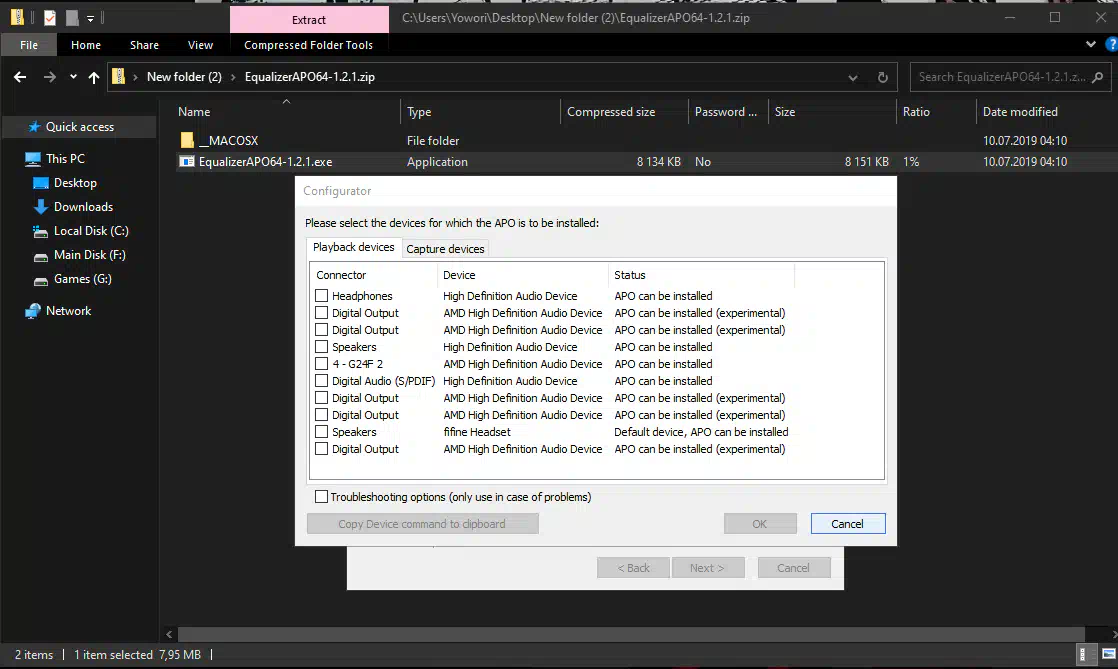Viewport: 1118px width, 669px height.
Task: Check Digital Audio (S/PDIF) checkbox
Action: tap(322, 381)
